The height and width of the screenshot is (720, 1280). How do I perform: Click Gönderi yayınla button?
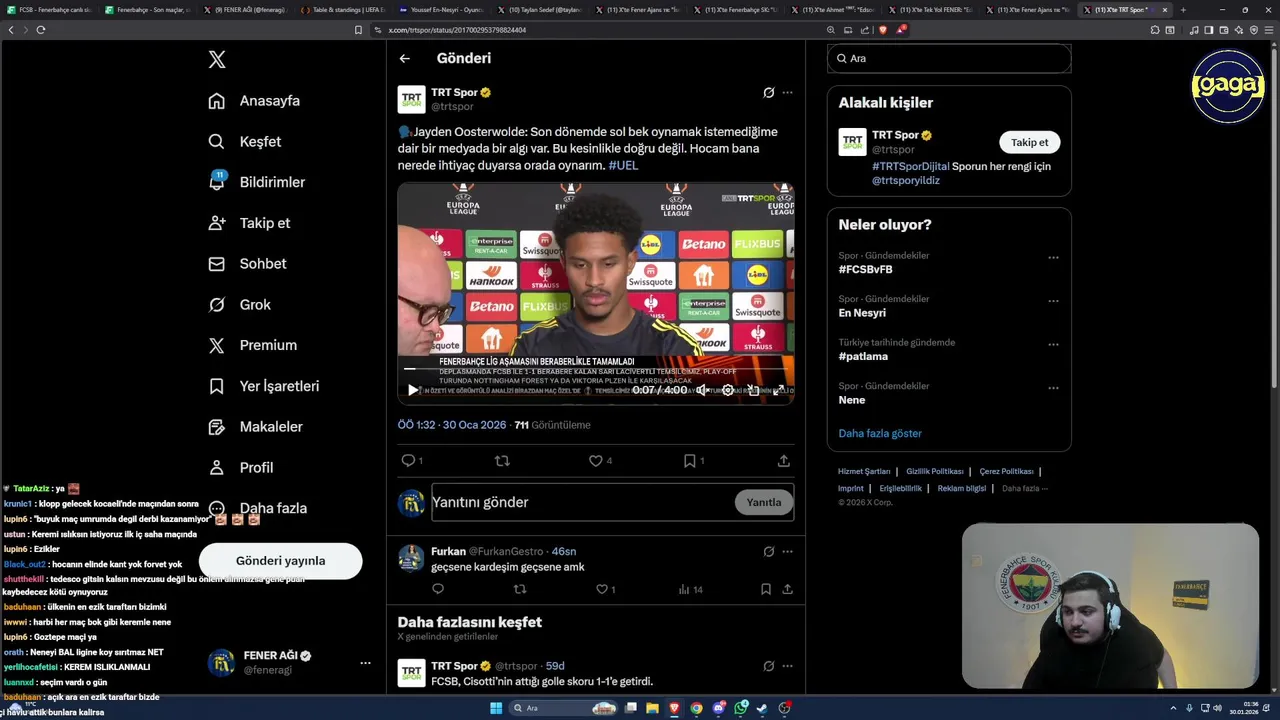[280, 561]
